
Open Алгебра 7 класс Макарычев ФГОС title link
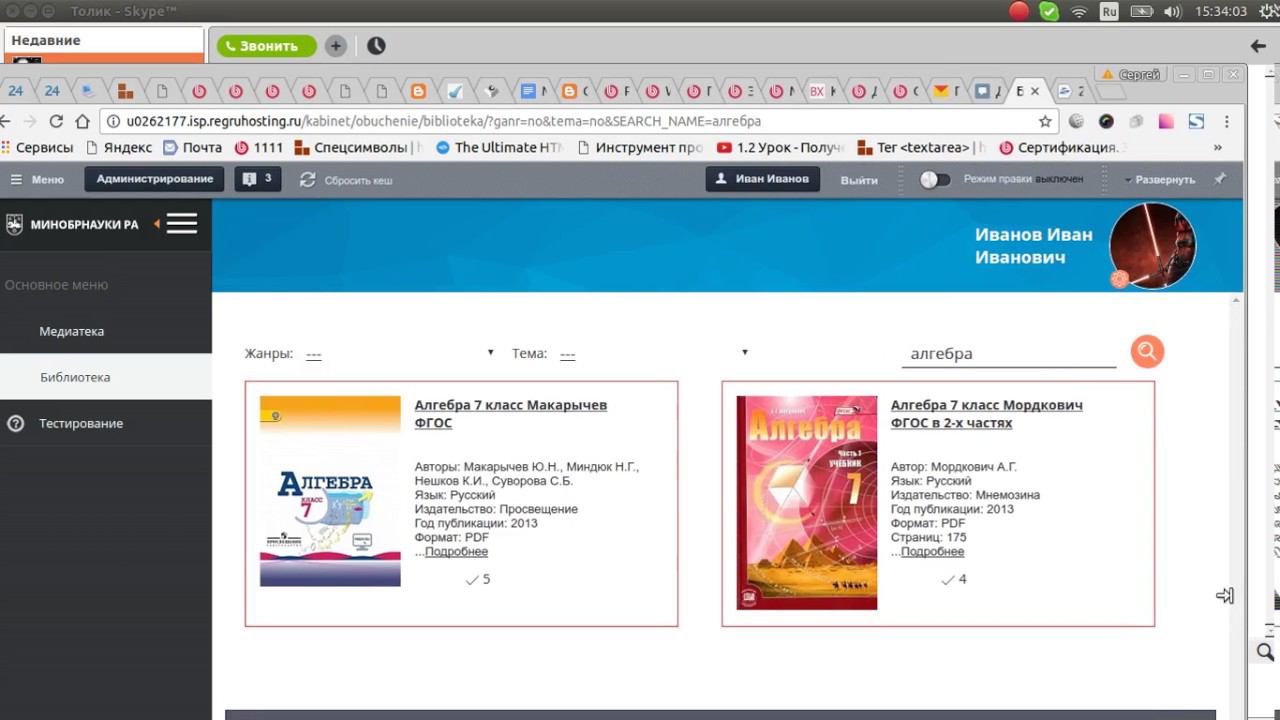pyautogui.click(x=511, y=414)
